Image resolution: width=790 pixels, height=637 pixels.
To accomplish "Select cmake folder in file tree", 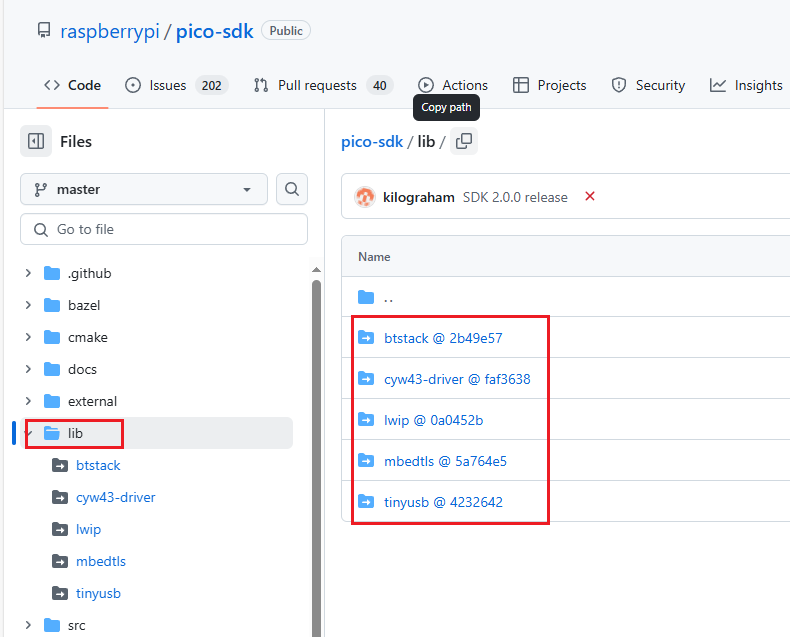I will pos(76,337).
